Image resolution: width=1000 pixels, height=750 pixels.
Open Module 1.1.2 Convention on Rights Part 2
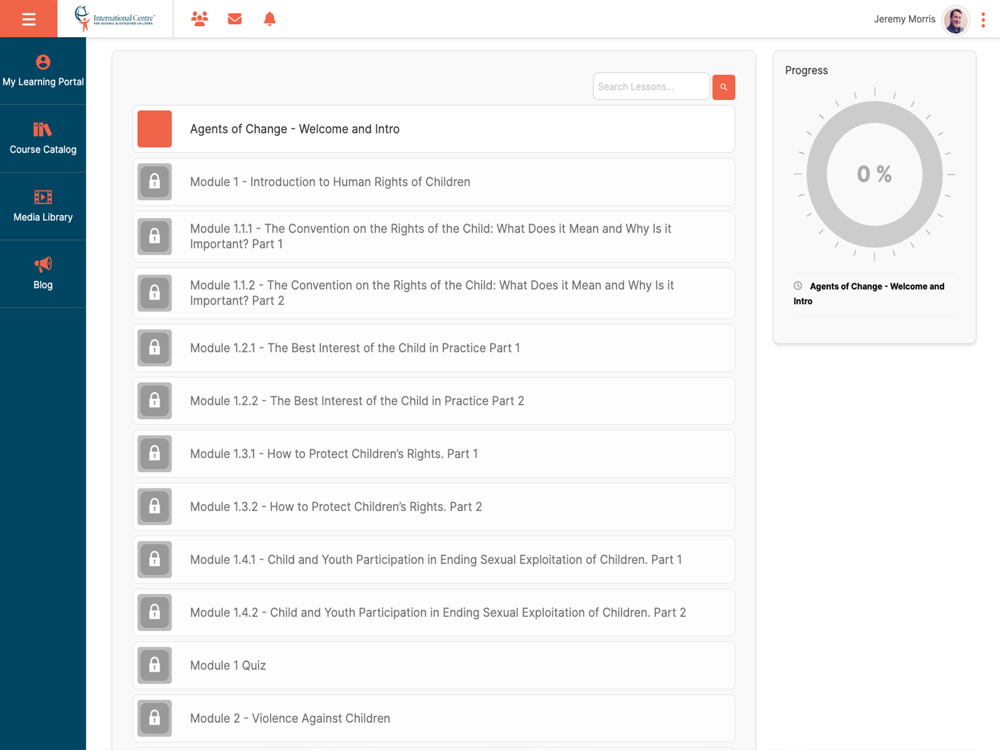click(434, 293)
